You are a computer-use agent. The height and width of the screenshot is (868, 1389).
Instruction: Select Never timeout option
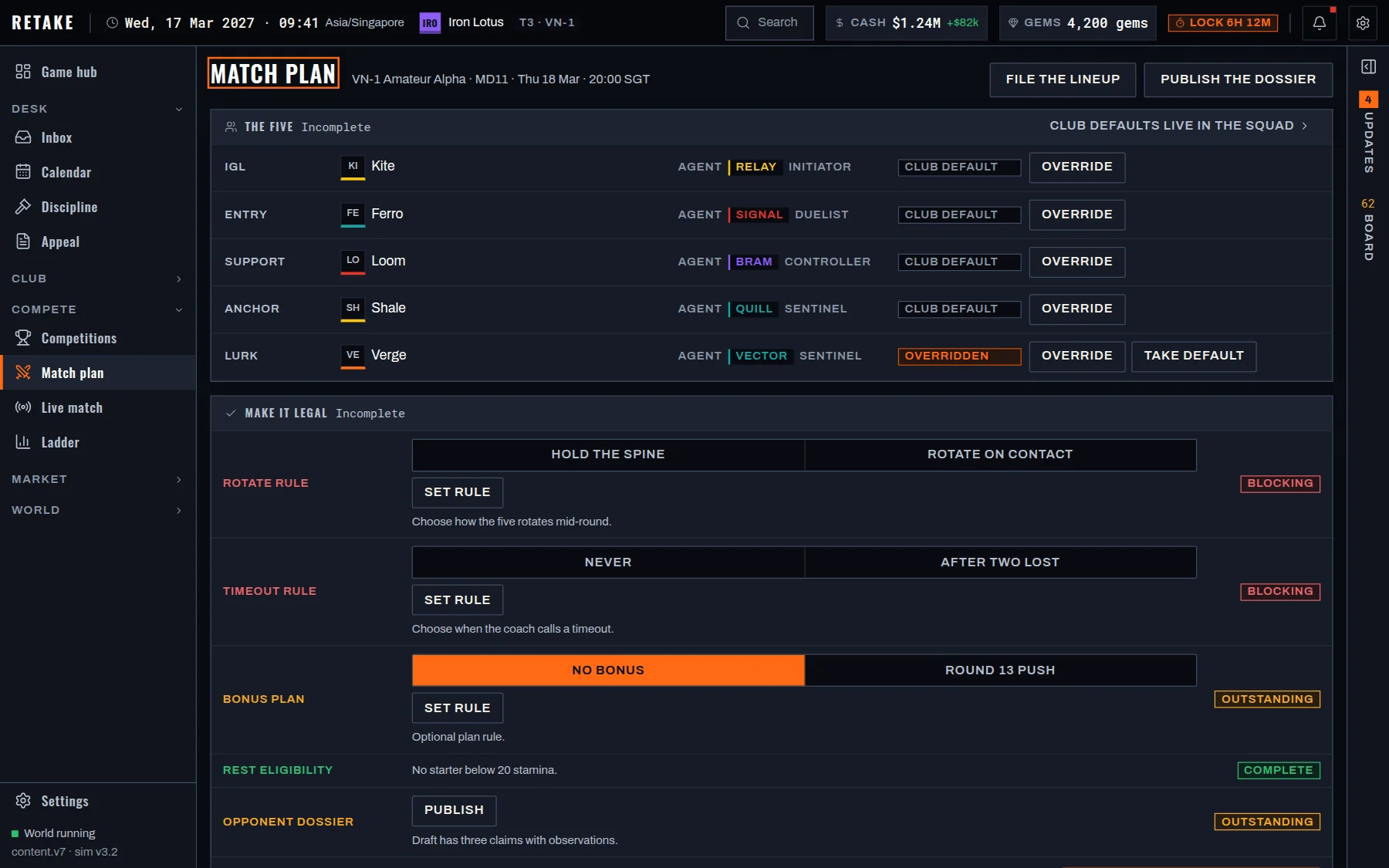click(608, 562)
